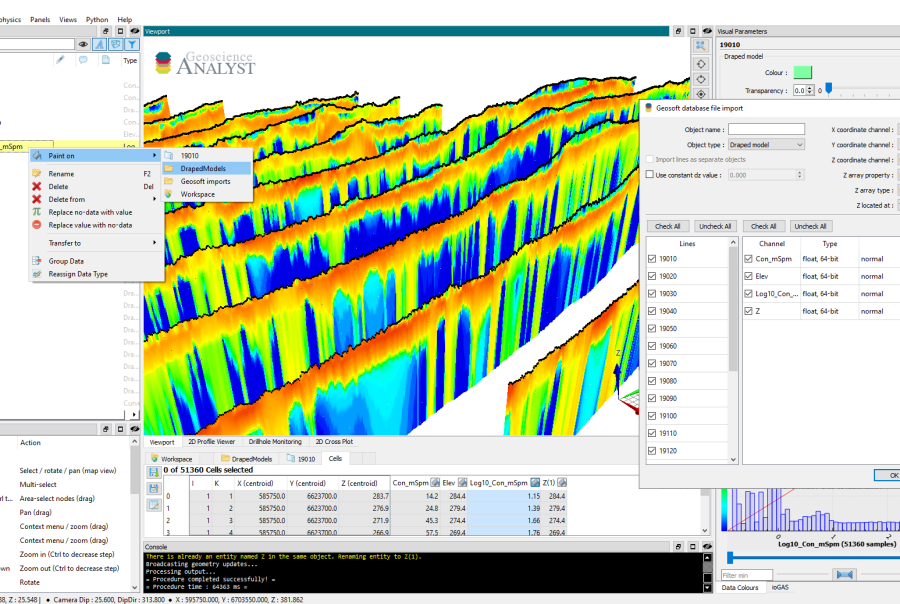Click Rename in context menu

click(x=95, y=173)
